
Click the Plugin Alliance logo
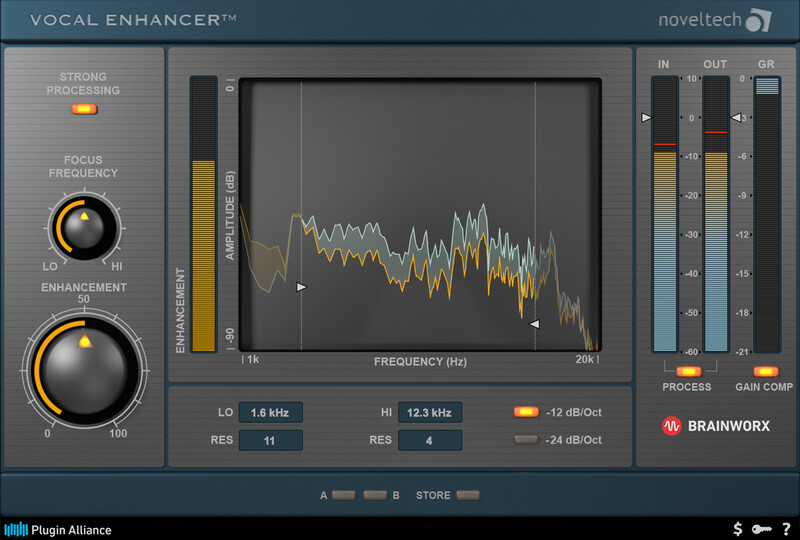pyautogui.click(x=58, y=530)
